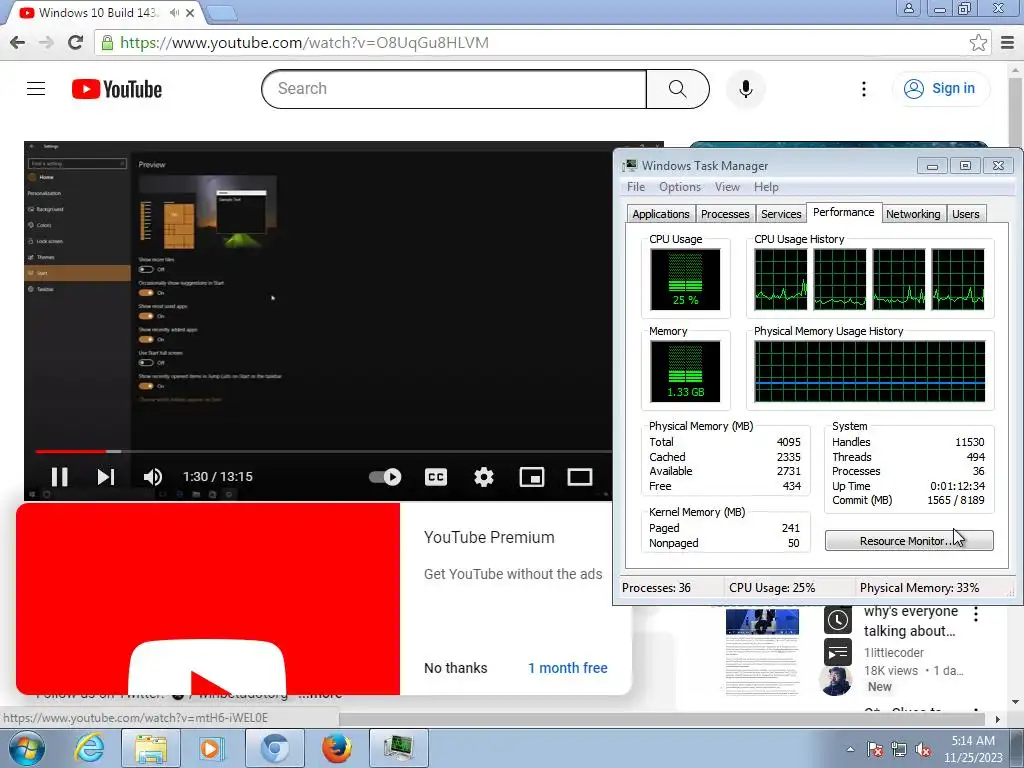Switch to theater mode view
The image size is (1024, 768).
pyautogui.click(x=579, y=477)
